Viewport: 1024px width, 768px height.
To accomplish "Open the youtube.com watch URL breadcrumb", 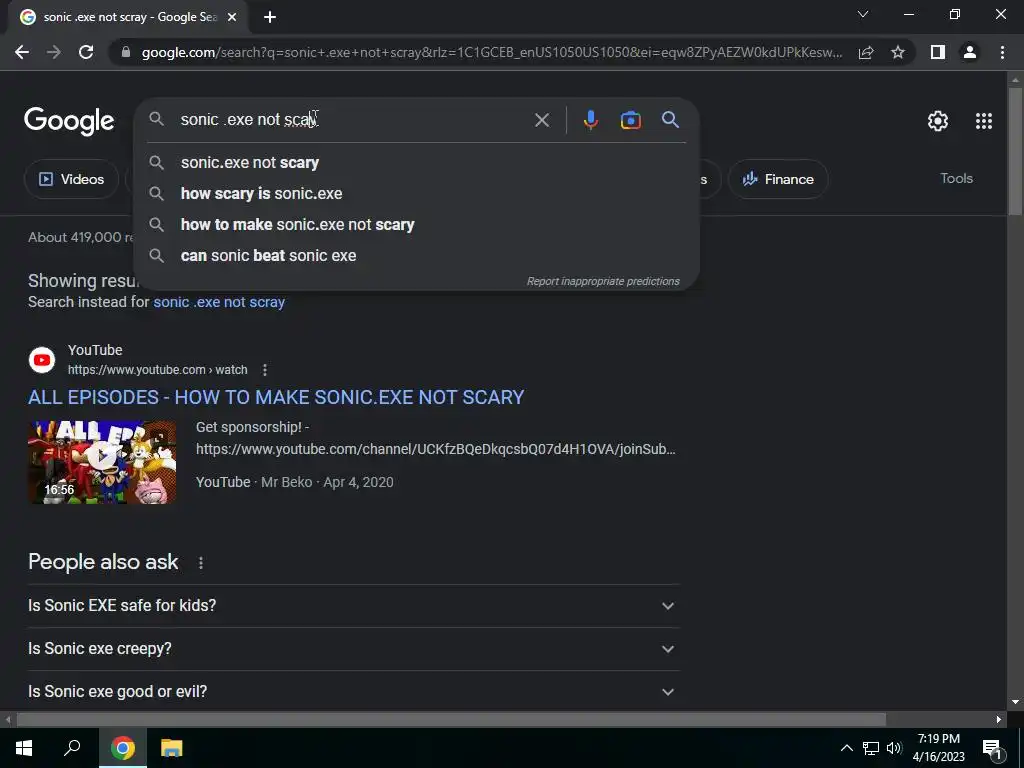I will [x=157, y=370].
